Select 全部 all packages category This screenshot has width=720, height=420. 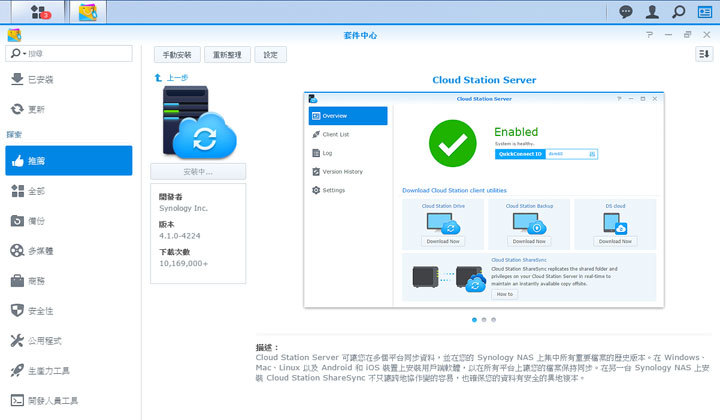coord(69,191)
